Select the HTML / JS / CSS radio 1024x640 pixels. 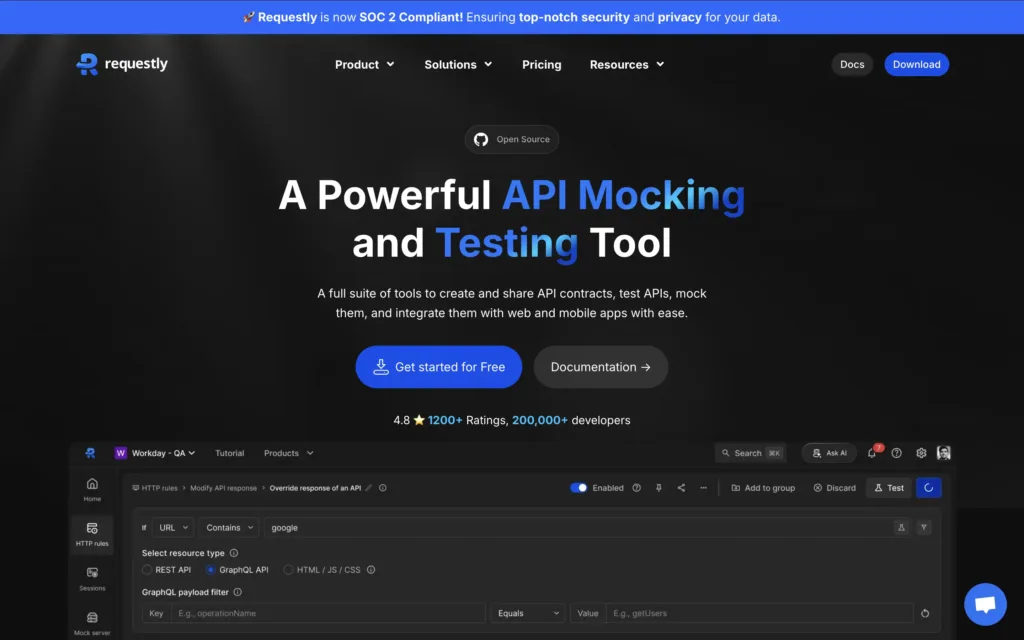click(288, 569)
